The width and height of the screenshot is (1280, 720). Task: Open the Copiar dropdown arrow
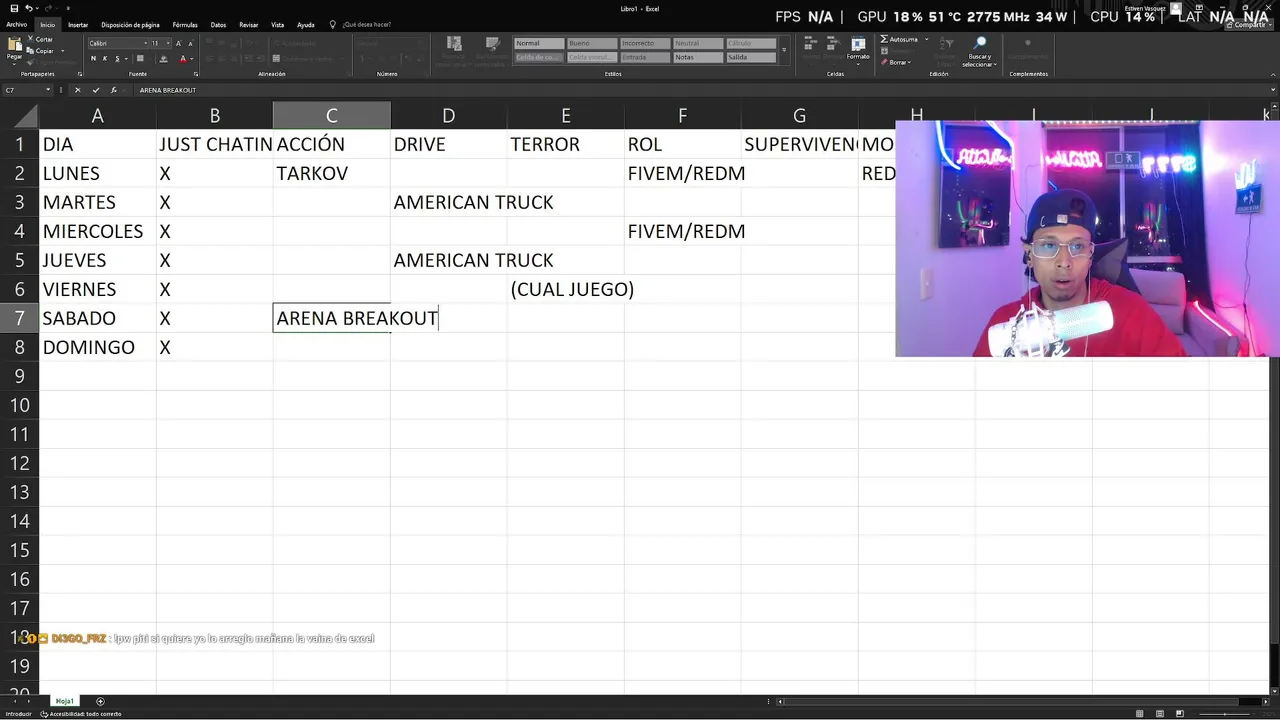tap(62, 50)
